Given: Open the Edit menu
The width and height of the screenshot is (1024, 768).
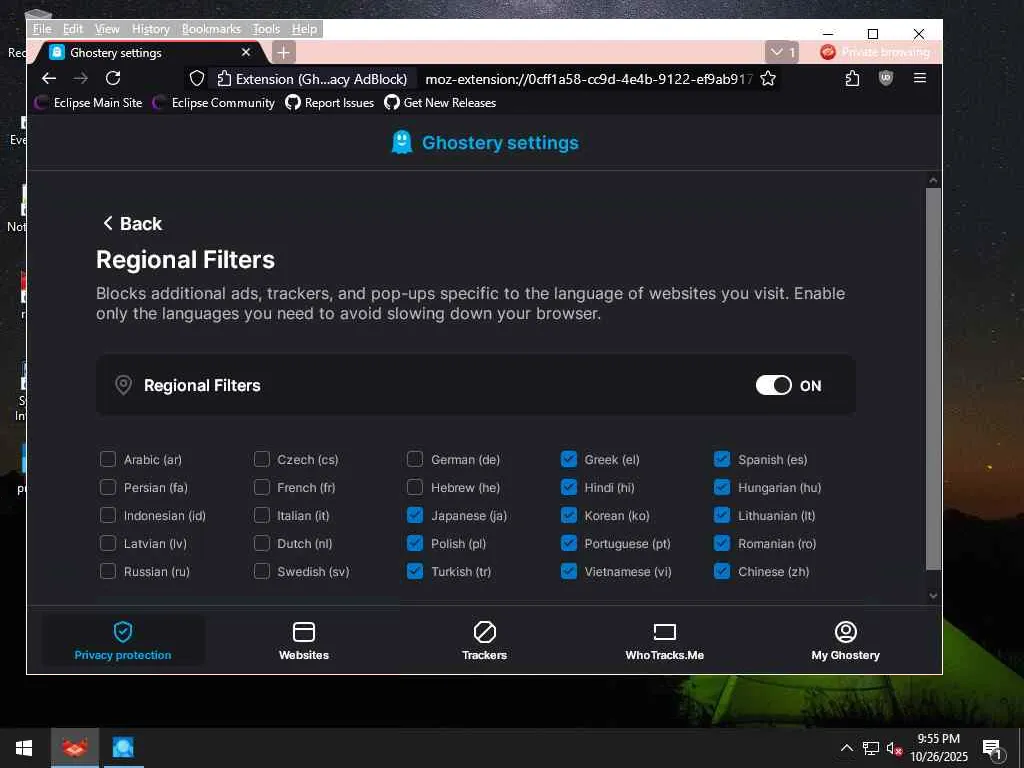Looking at the screenshot, I should (x=72, y=29).
